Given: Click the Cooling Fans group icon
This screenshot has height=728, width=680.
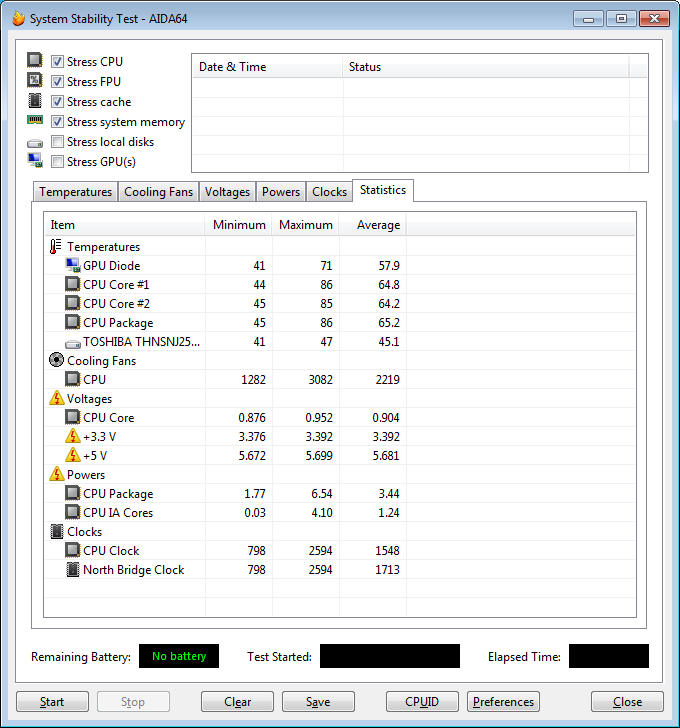Looking at the screenshot, I should 56,361.
